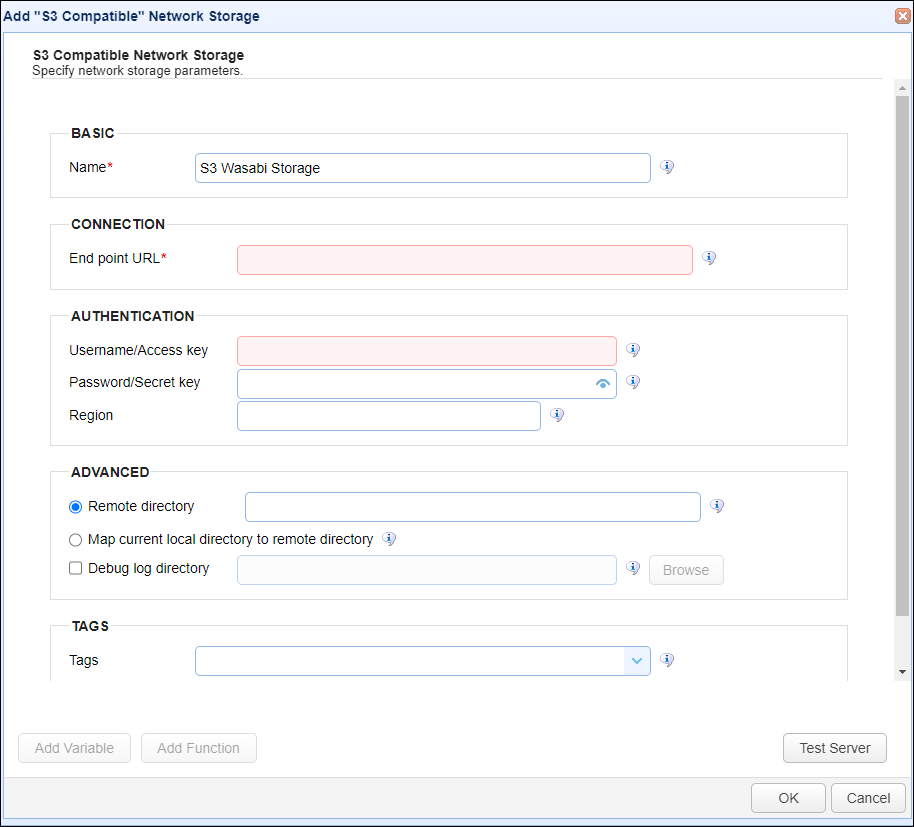Click info icon next to Tags dropdown
This screenshot has height=827, width=914.
coord(667,660)
